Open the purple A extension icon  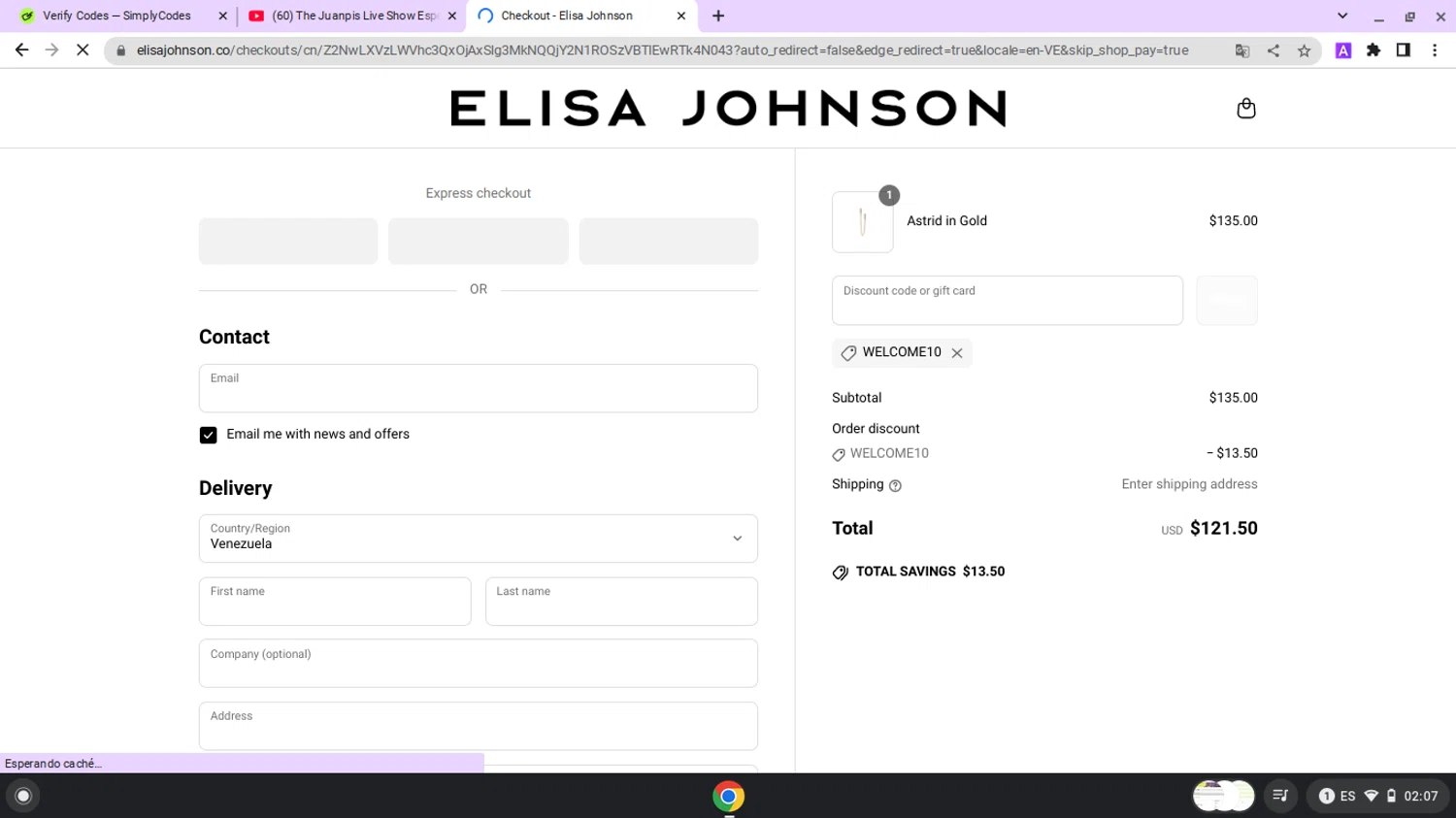[x=1343, y=50]
